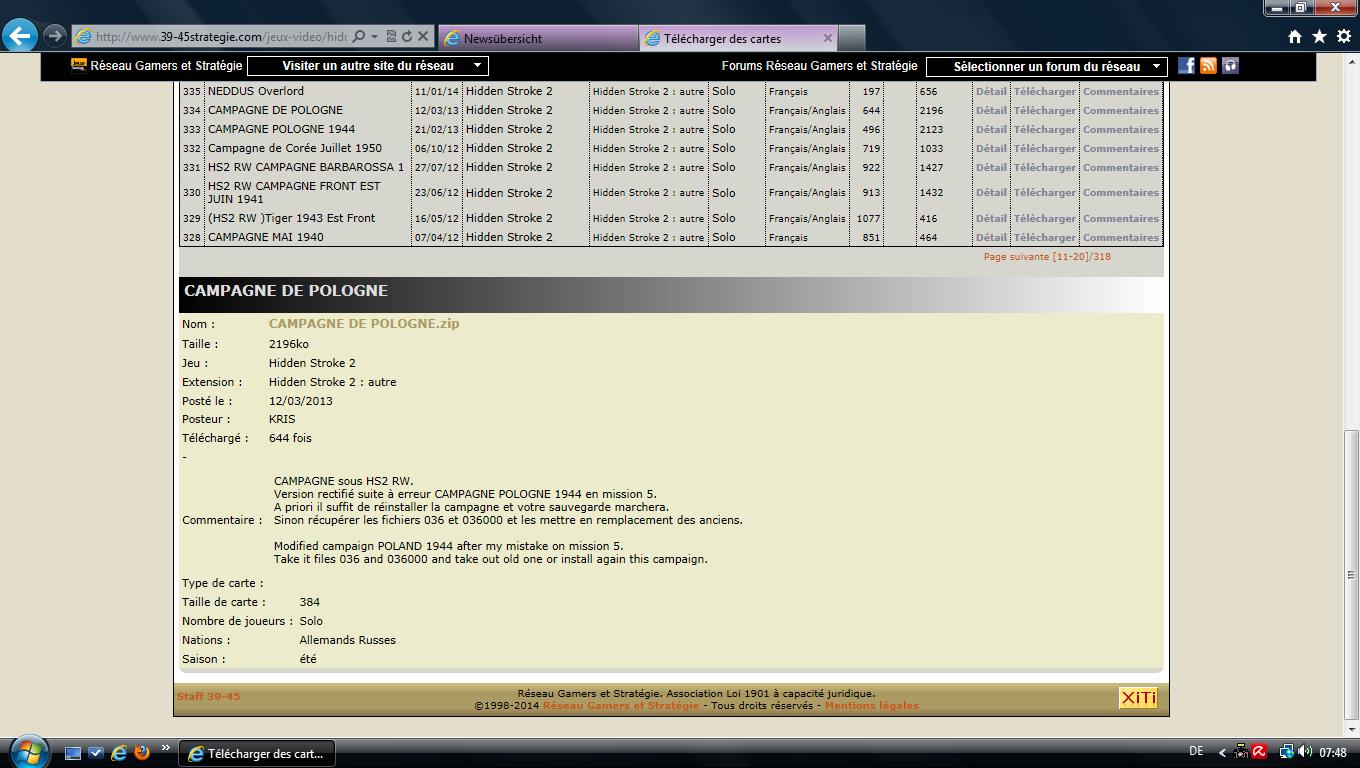
Task: Switch to the Newsübersicht tab
Action: click(538, 38)
